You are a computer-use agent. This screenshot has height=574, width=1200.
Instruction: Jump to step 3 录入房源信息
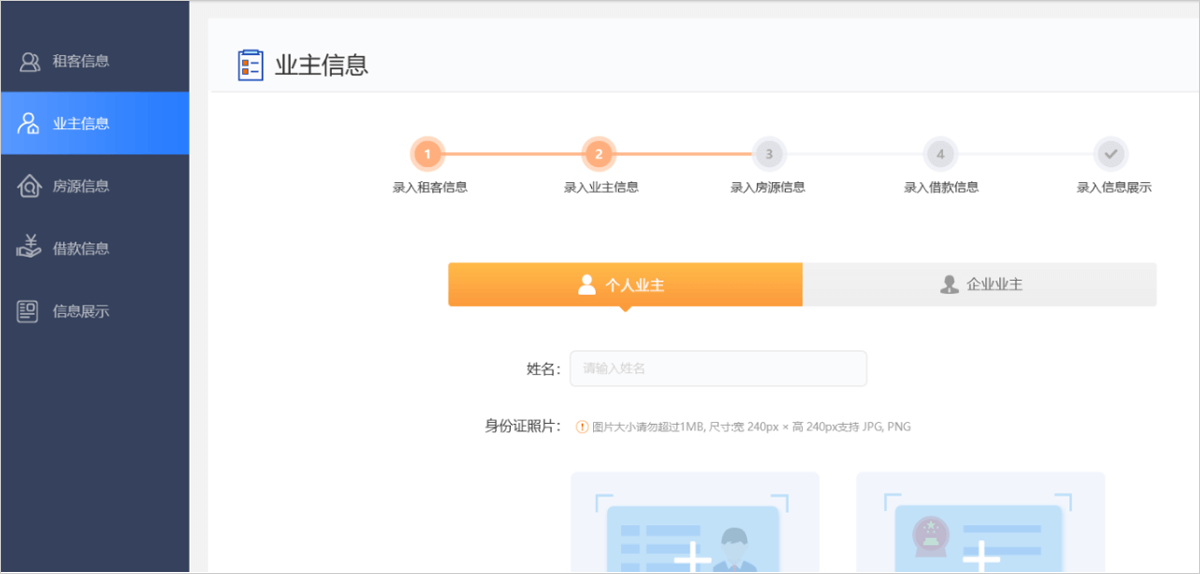(768, 154)
